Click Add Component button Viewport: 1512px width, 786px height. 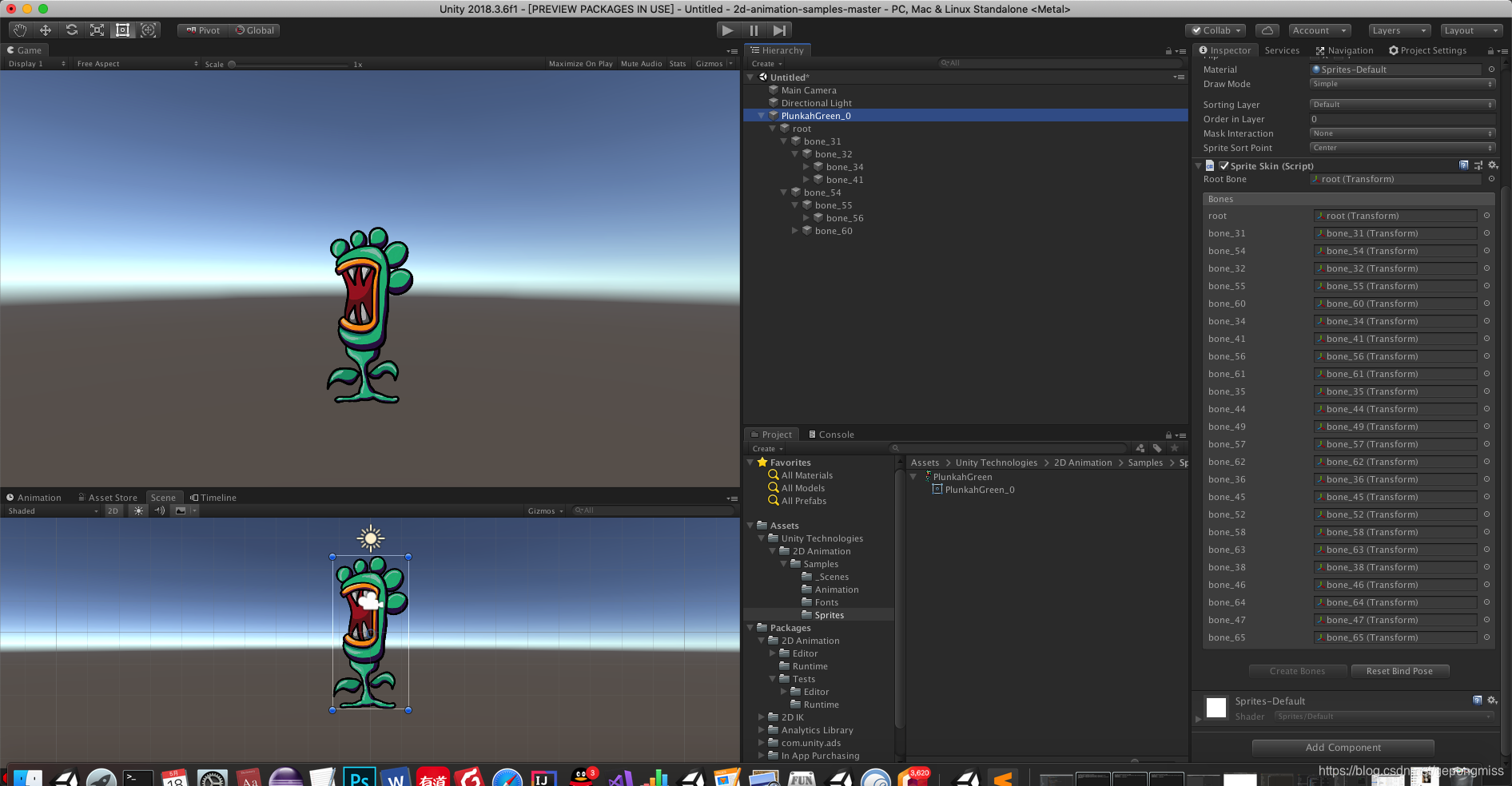(1343, 748)
